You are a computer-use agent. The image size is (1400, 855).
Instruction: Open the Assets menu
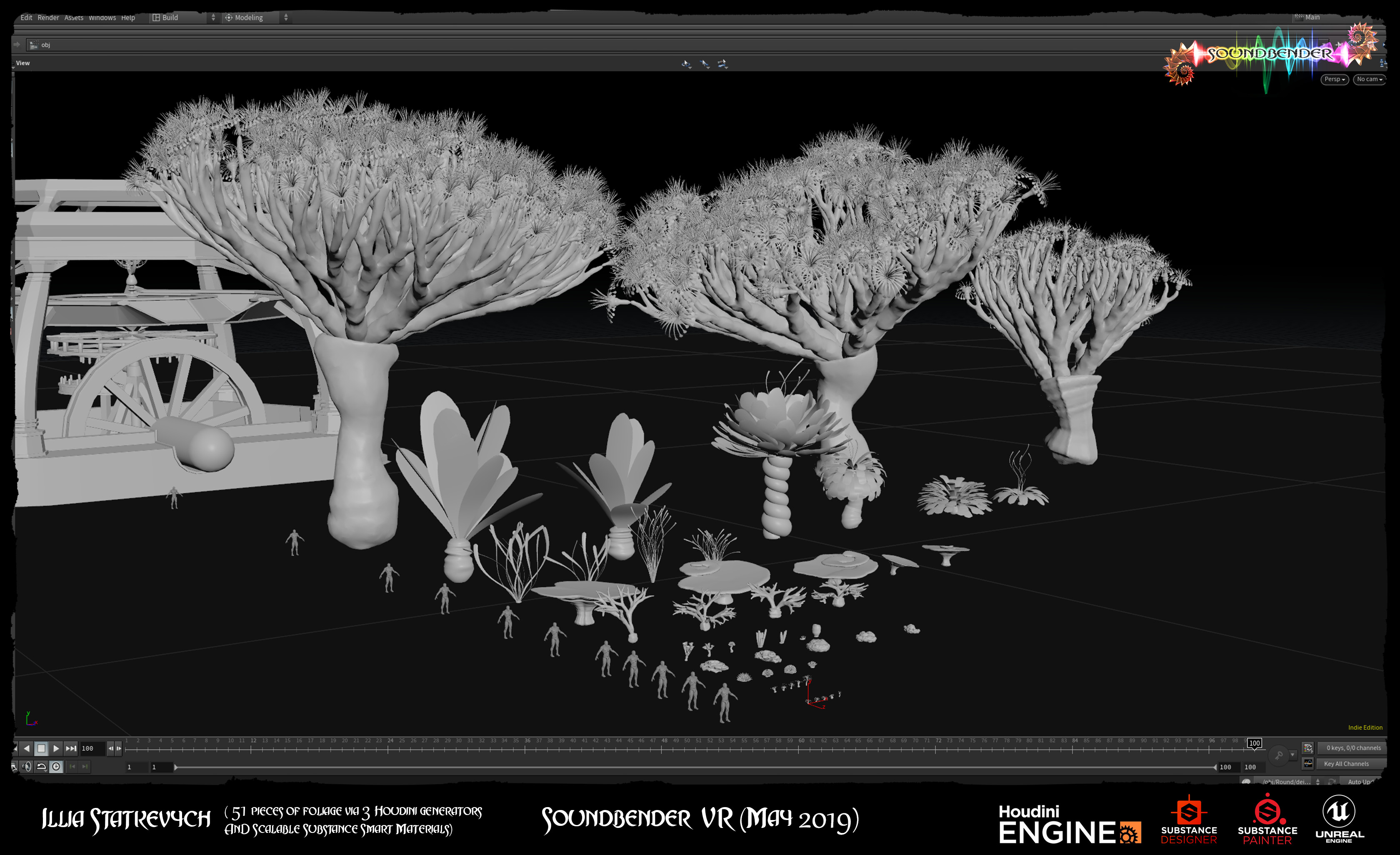point(74,17)
